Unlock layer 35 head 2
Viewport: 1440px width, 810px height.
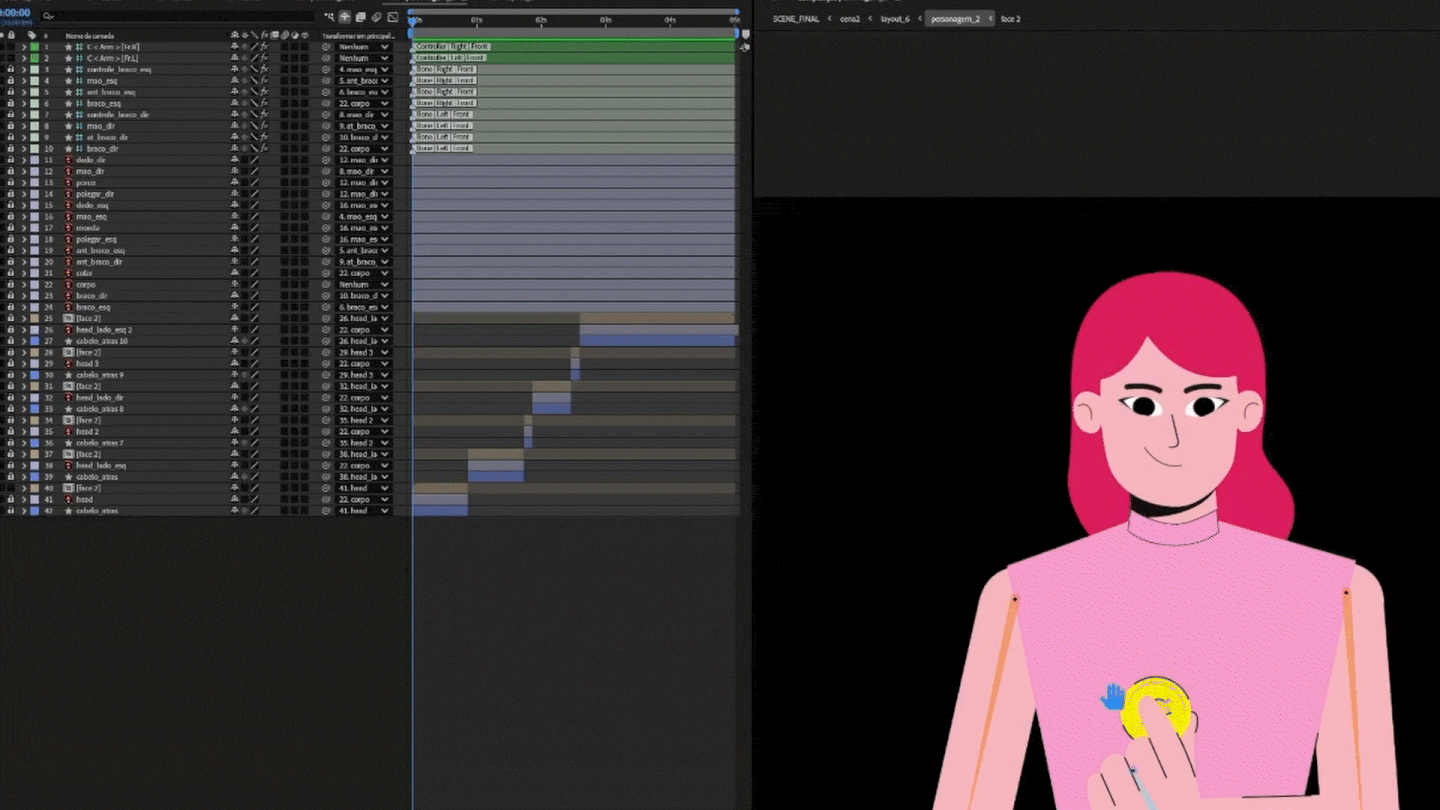[x=11, y=431]
